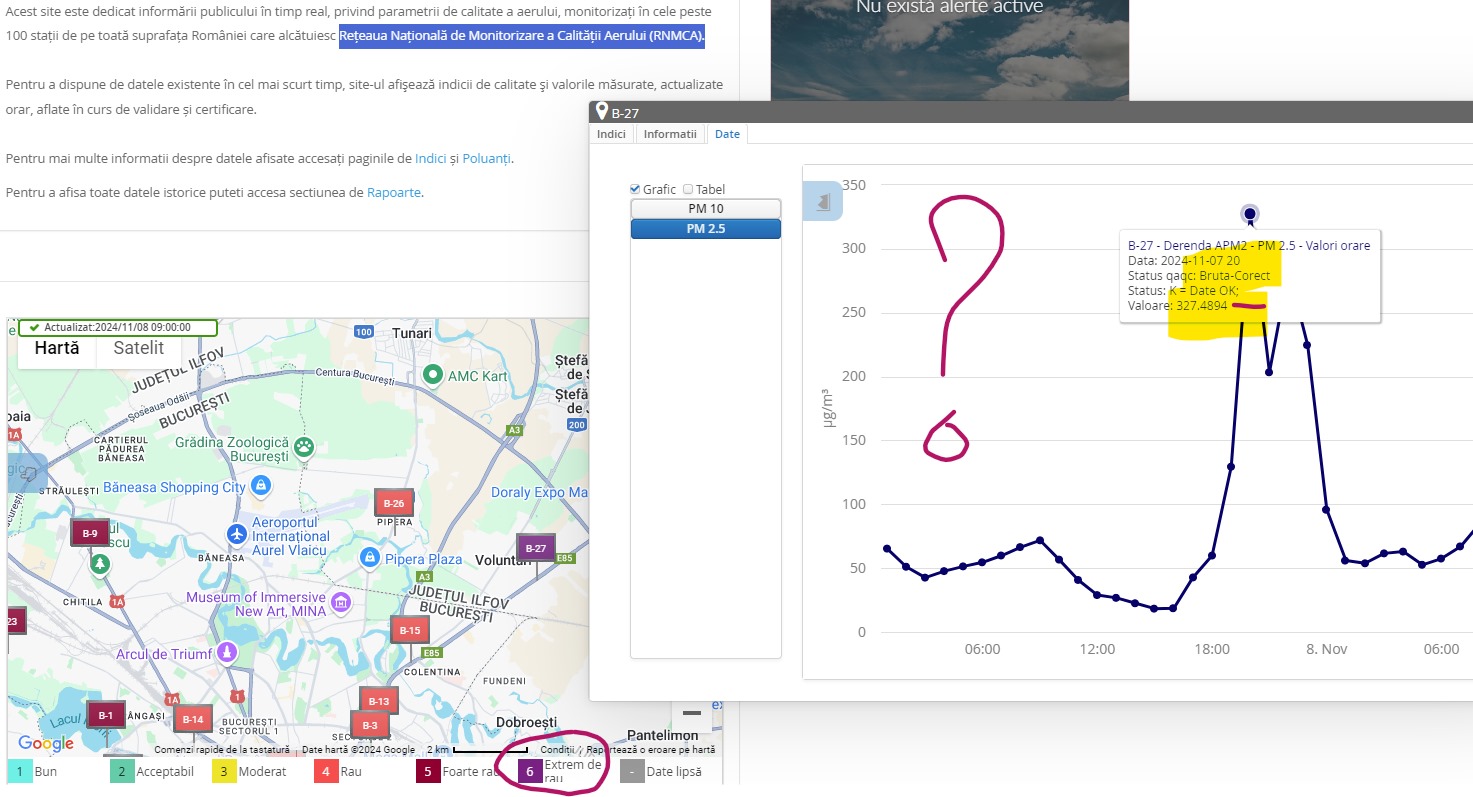Switch map to Satelit view
The image size is (1473, 797).
coord(139,348)
